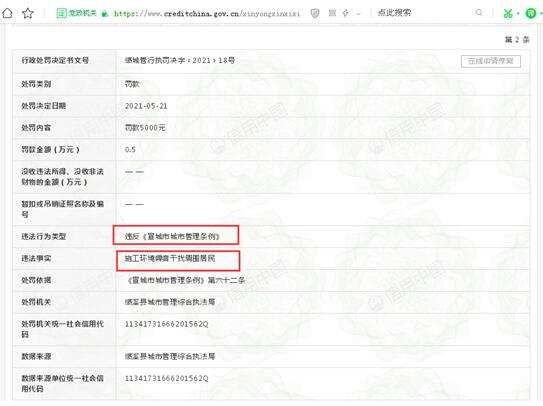This screenshot has width=543, height=406.
Task: Click the 11341731666201562Q code in 处罚机关 code row
Action: 167,324
